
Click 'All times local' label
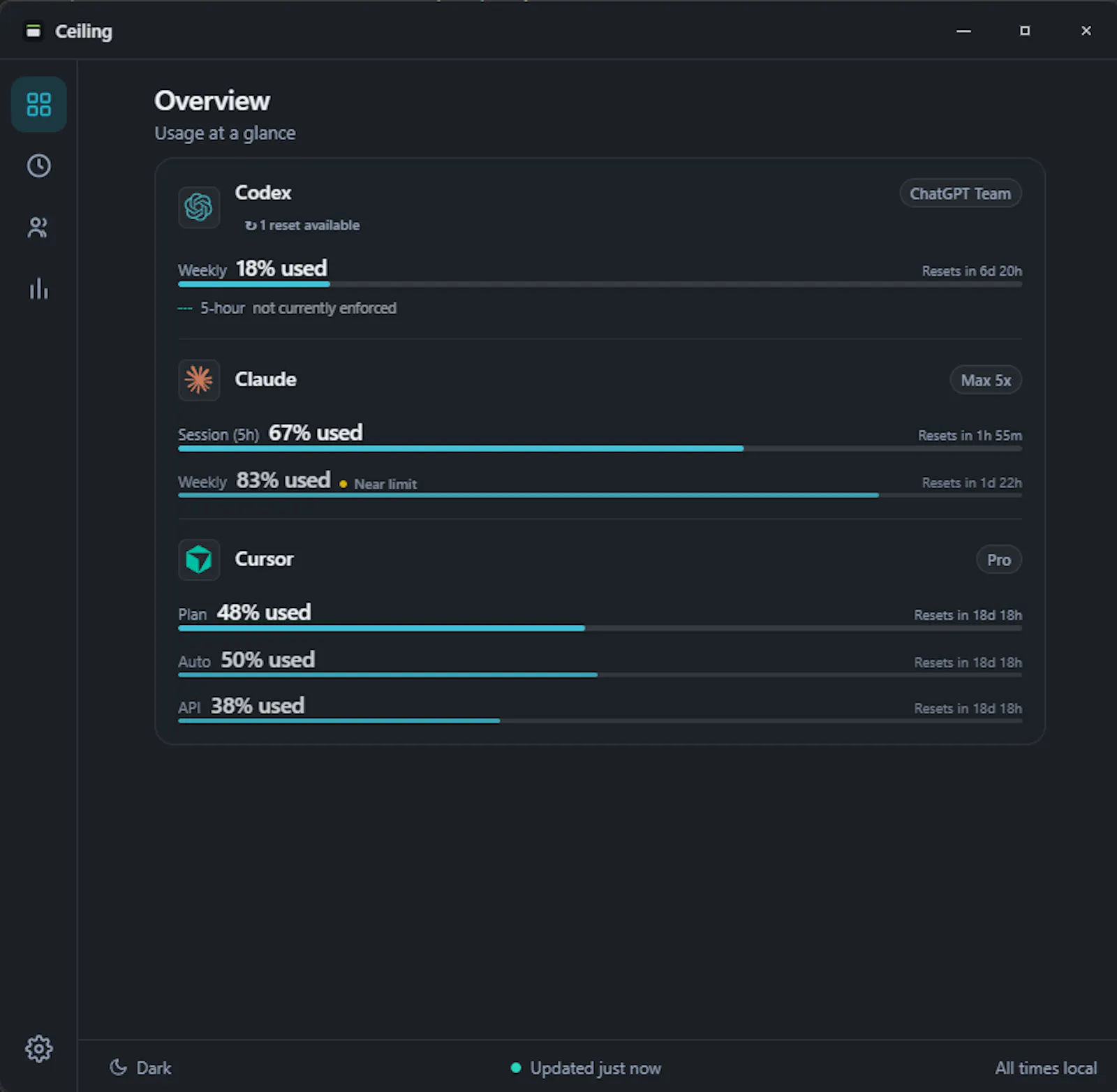pos(1046,1068)
